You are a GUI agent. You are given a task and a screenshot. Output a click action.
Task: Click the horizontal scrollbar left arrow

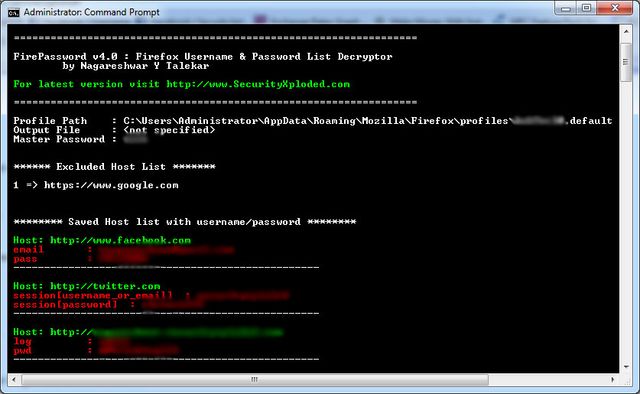[14, 379]
